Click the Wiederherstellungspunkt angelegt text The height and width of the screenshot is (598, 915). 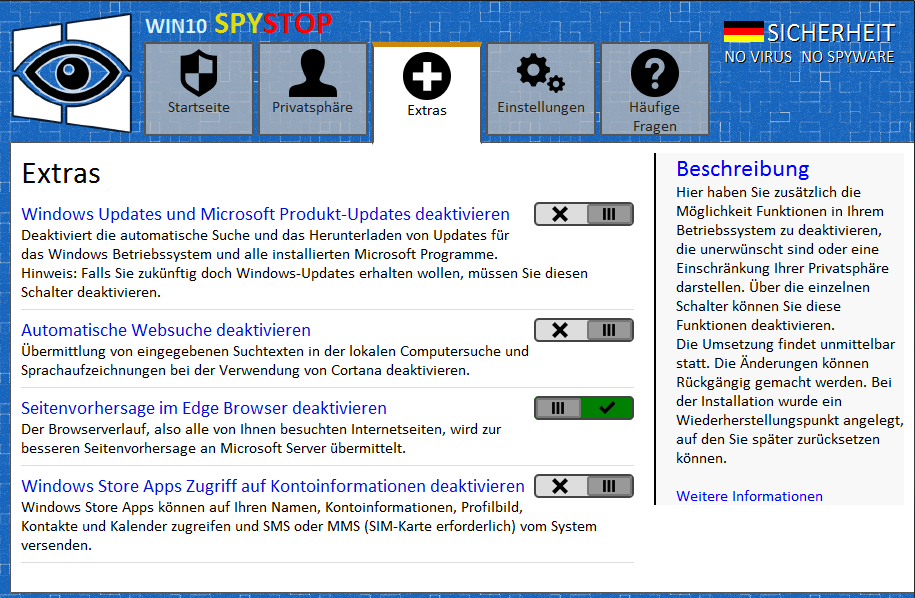tap(790, 420)
